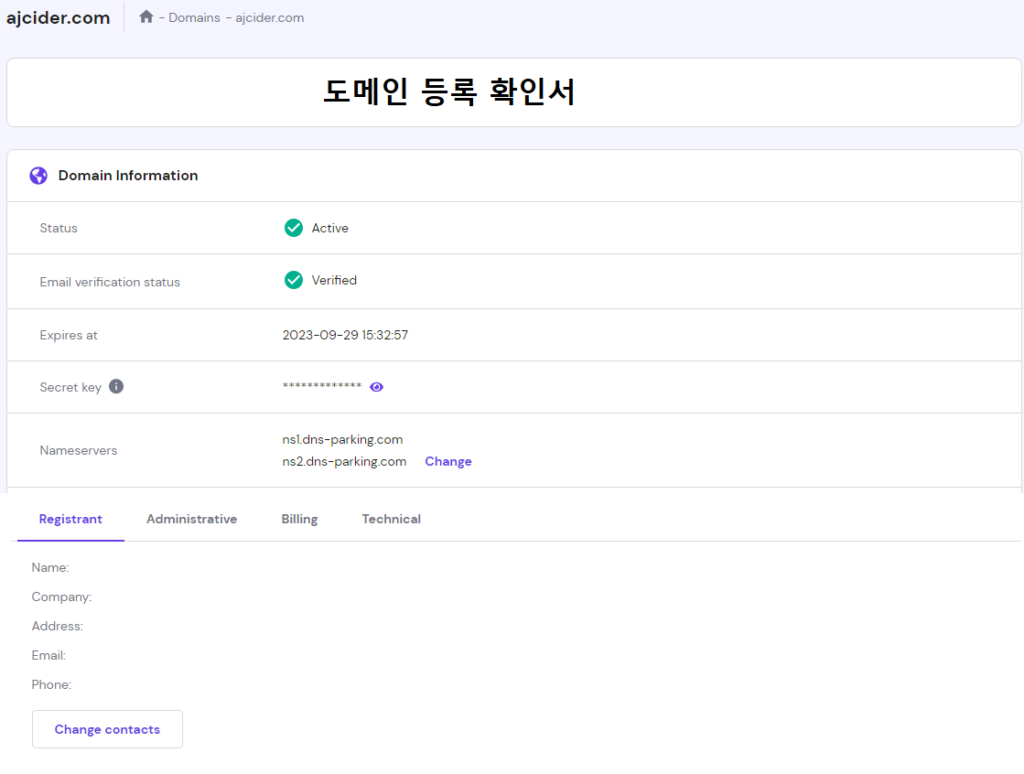Open the Secret key info tooltip icon
The height and width of the screenshot is (774, 1024).
pos(116,387)
